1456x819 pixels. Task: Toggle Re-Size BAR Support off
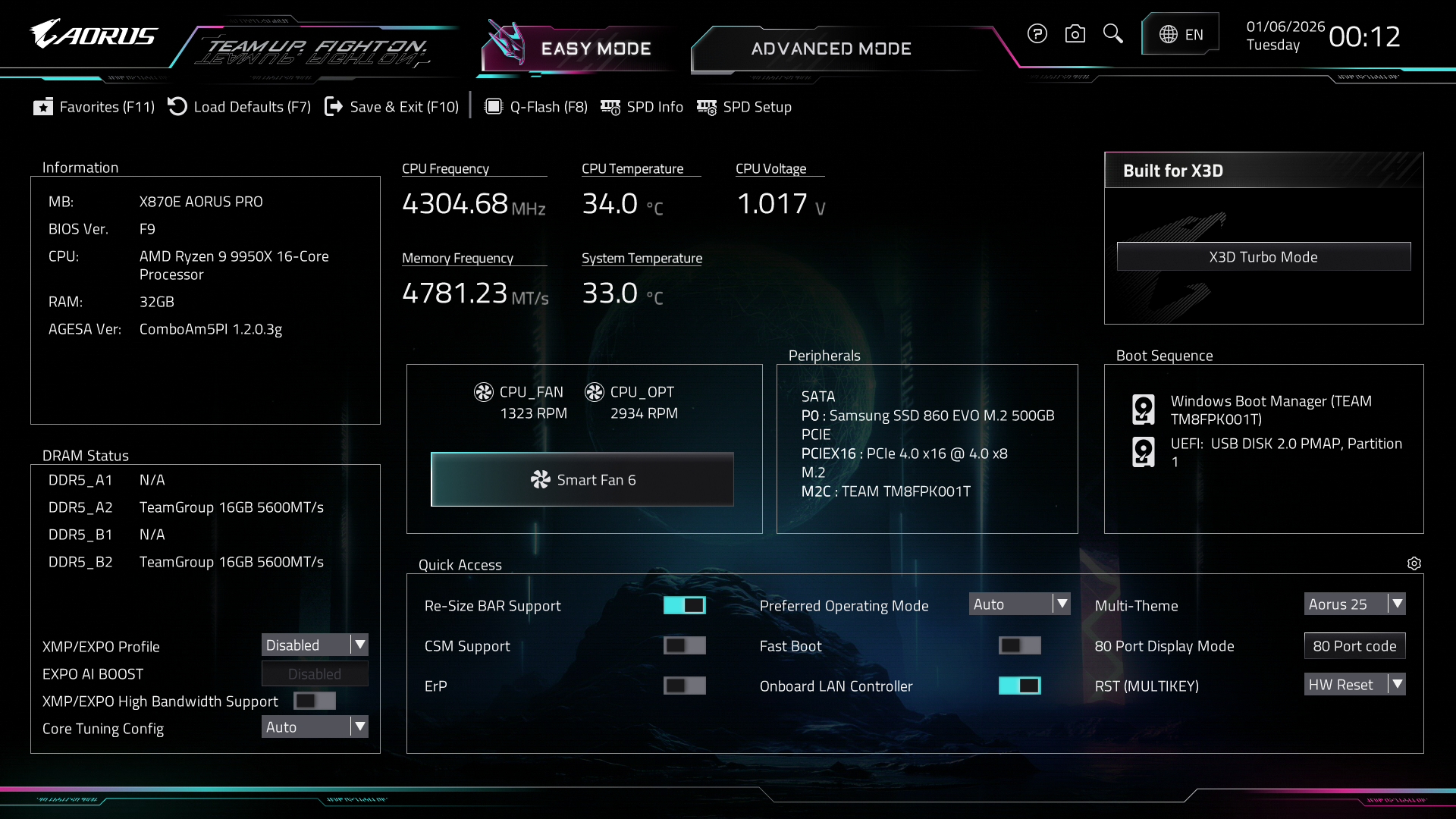click(684, 605)
